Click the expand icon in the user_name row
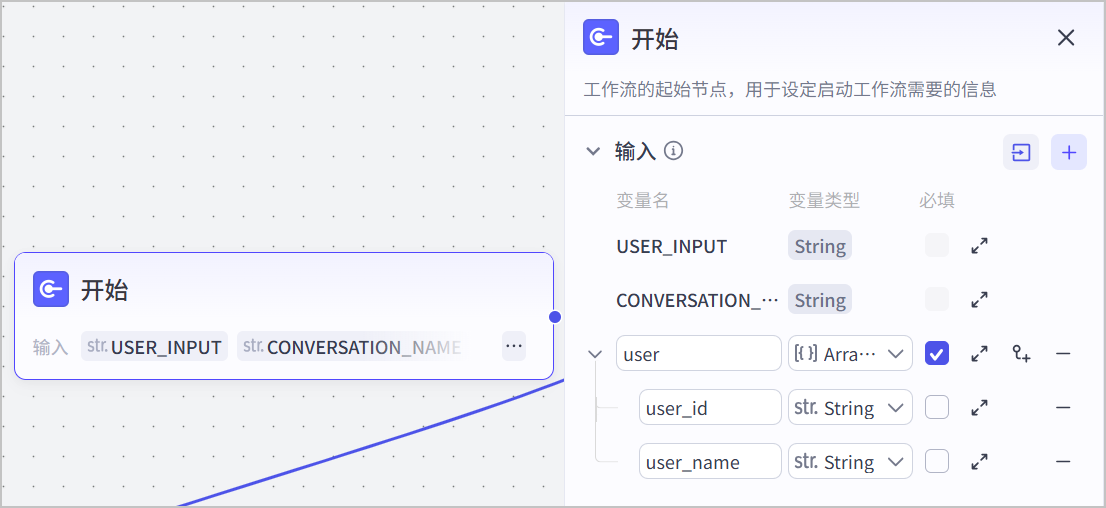1106x508 pixels. [979, 461]
